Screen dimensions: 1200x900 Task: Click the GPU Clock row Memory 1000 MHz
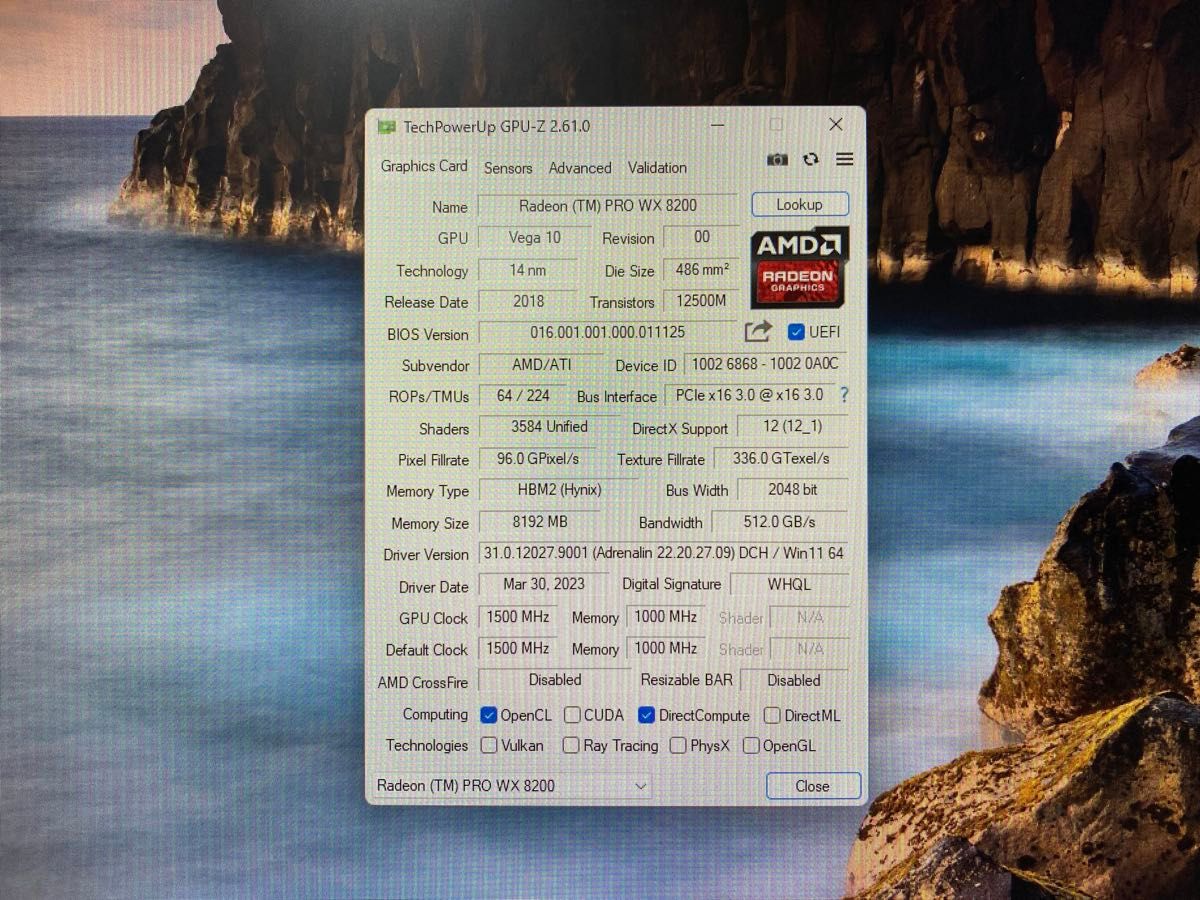pos(666,617)
